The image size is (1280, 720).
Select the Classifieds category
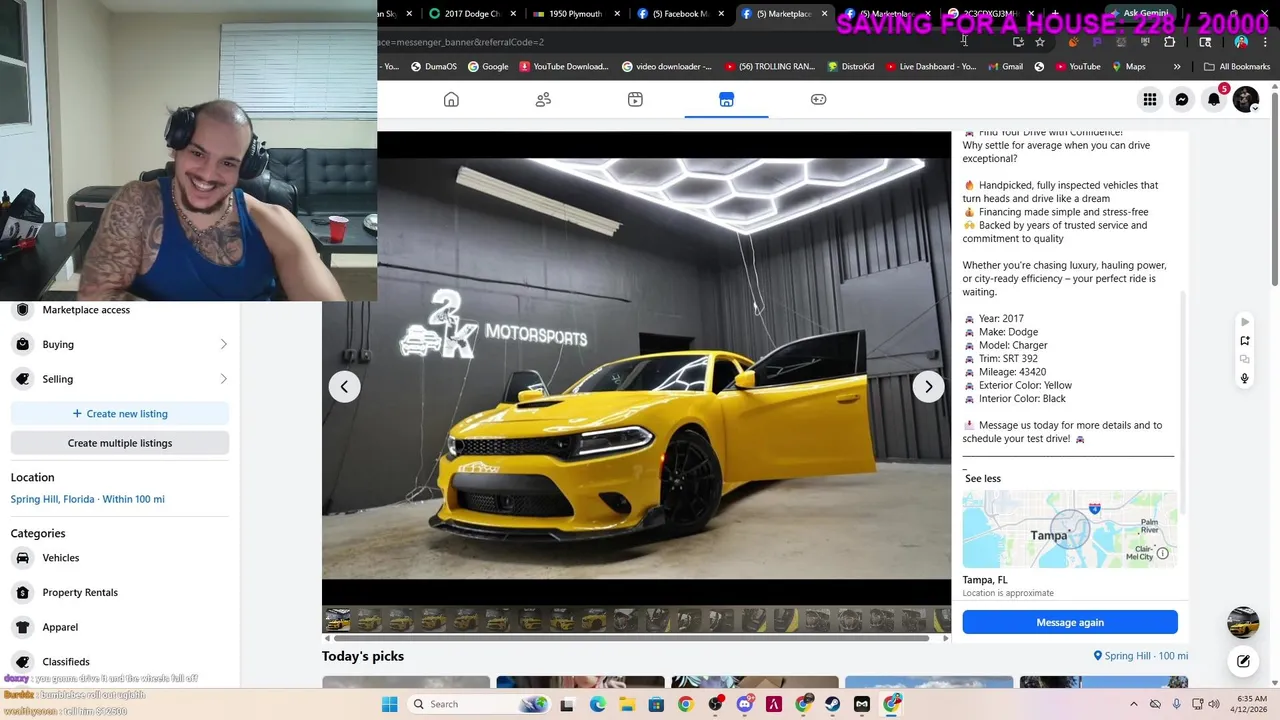point(120,661)
